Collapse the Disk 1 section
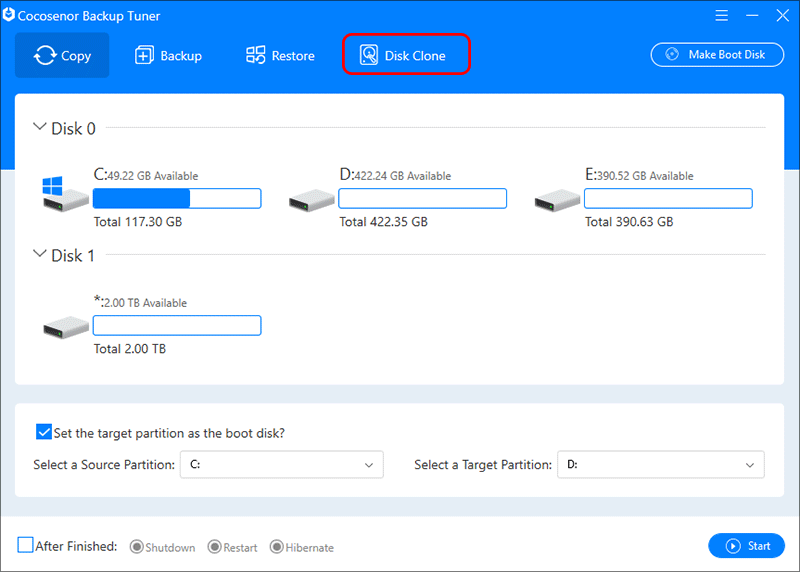 pos(39,254)
